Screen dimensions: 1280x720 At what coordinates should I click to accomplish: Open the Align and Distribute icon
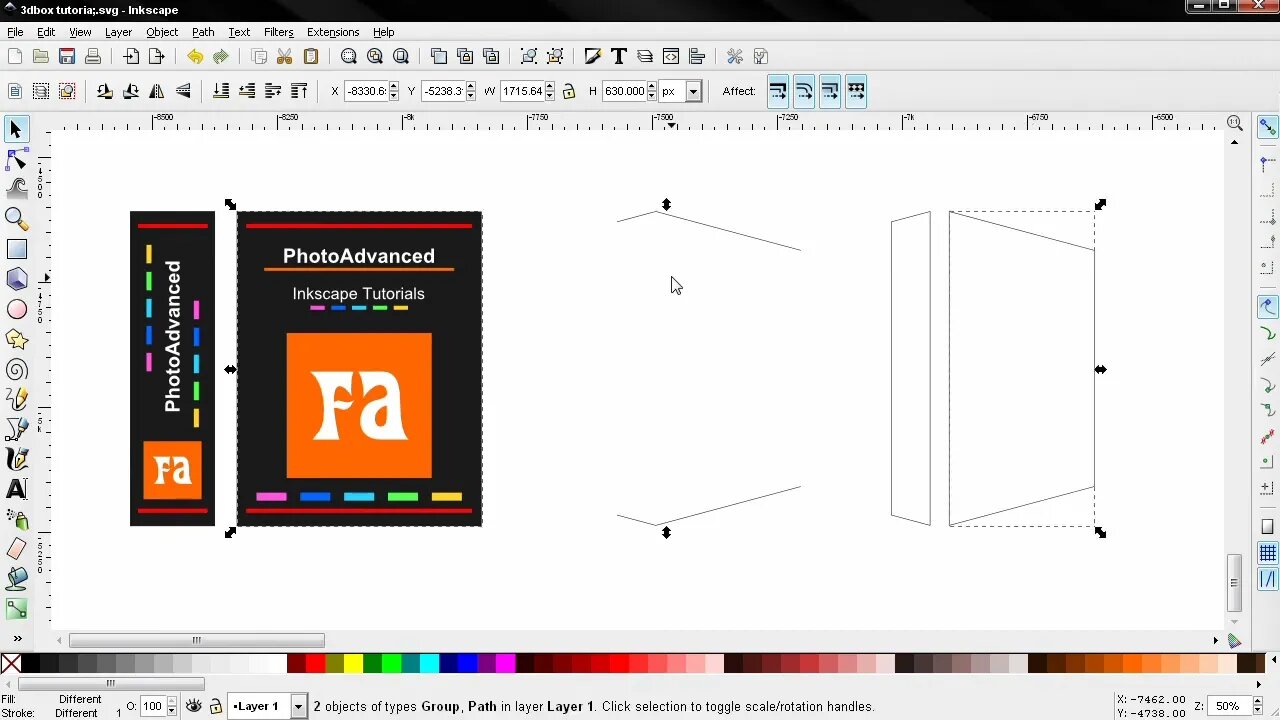click(x=697, y=57)
